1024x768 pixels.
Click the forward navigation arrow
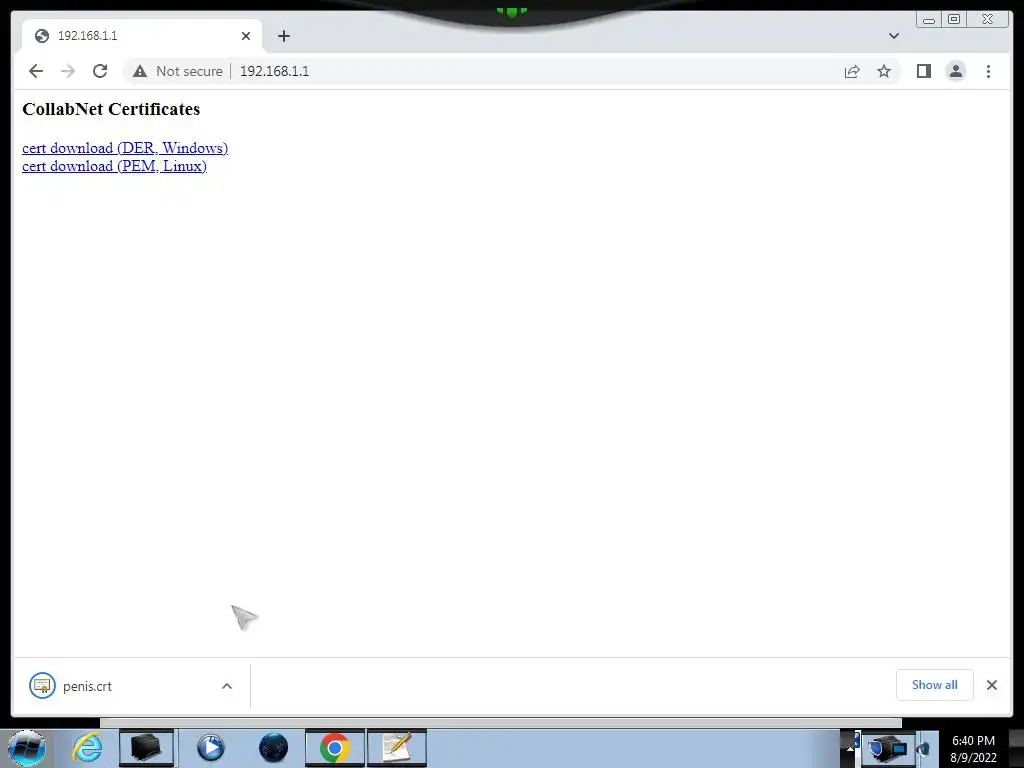tap(68, 71)
